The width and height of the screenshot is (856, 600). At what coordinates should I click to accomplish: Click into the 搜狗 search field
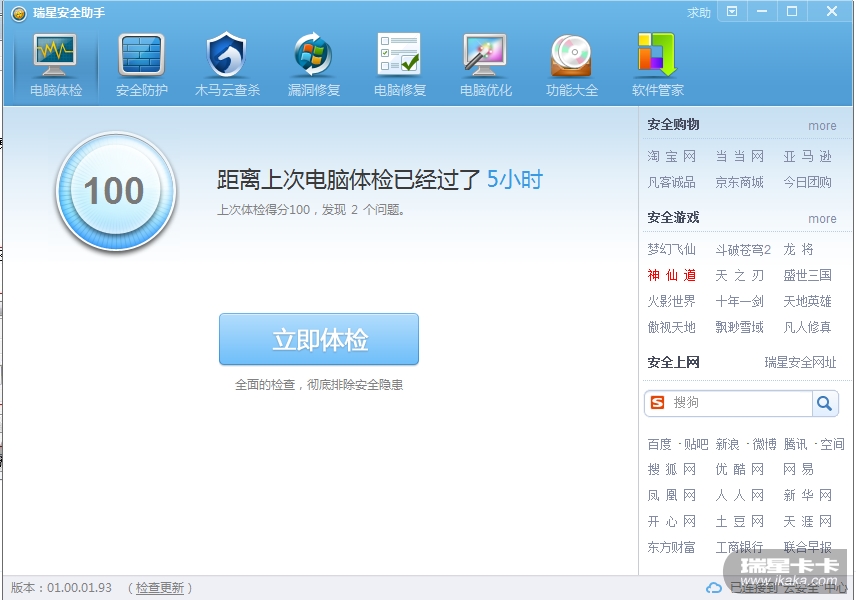coord(741,403)
